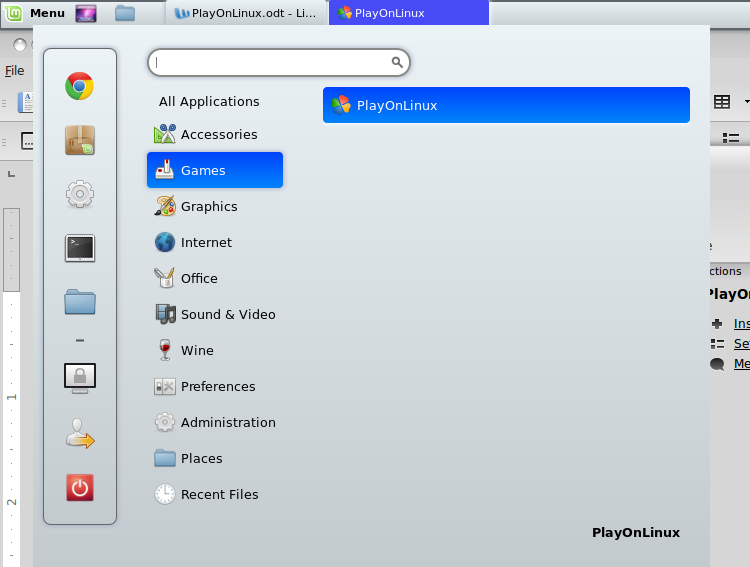Open the Wine category
Image resolution: width=750 pixels, height=567 pixels.
pyautogui.click(x=215, y=350)
